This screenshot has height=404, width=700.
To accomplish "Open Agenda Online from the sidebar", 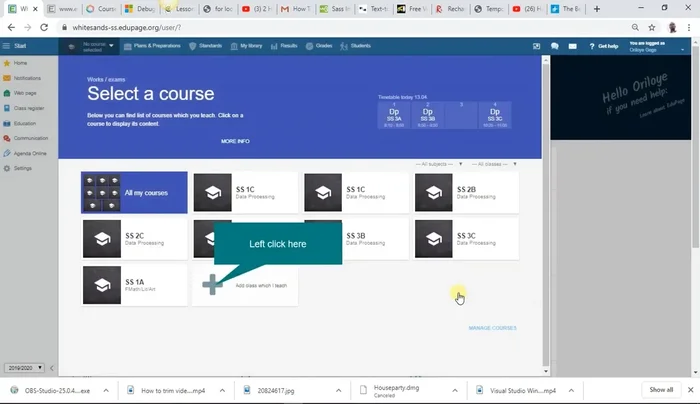I will pos(30,153).
